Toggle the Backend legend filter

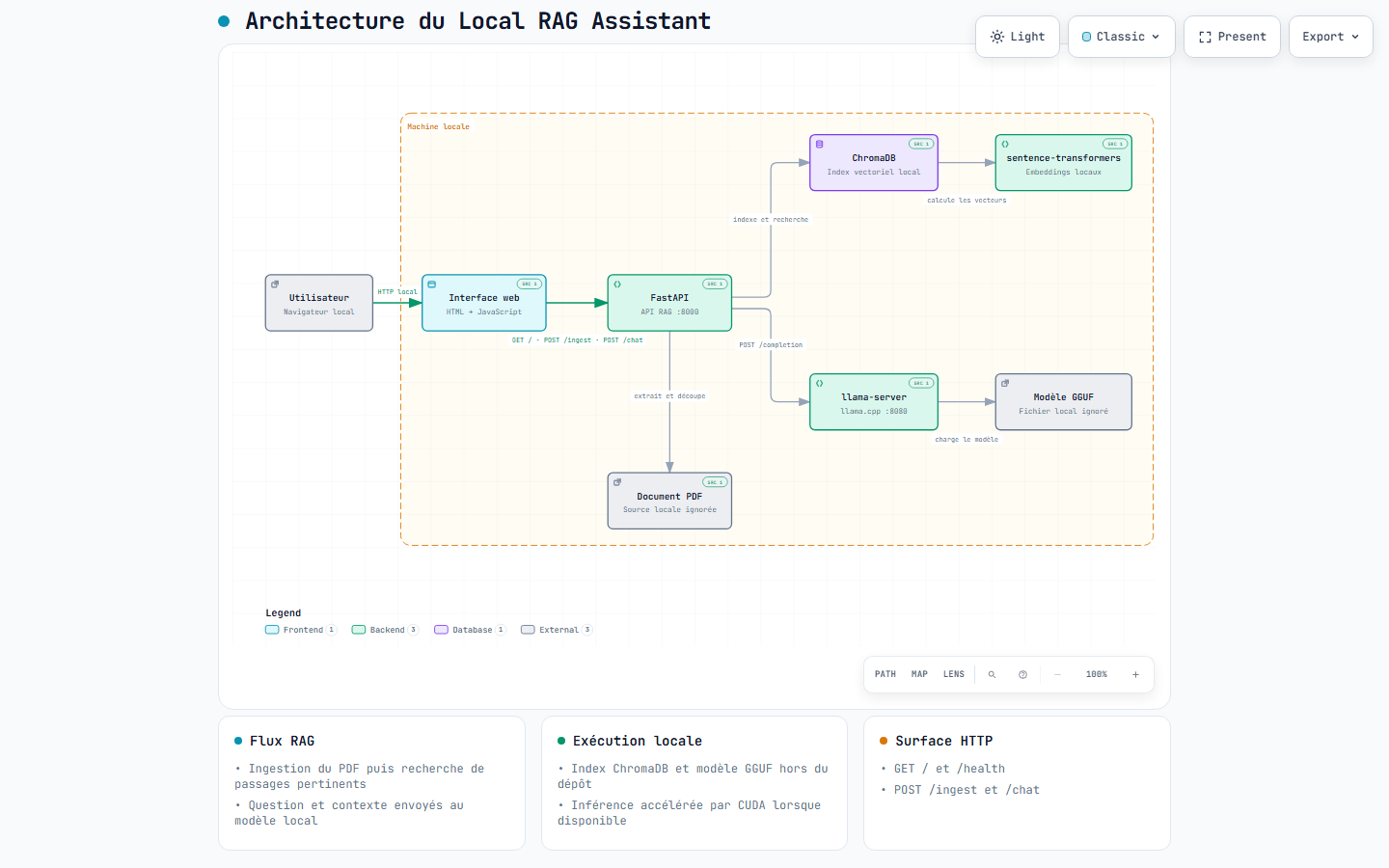pos(385,630)
